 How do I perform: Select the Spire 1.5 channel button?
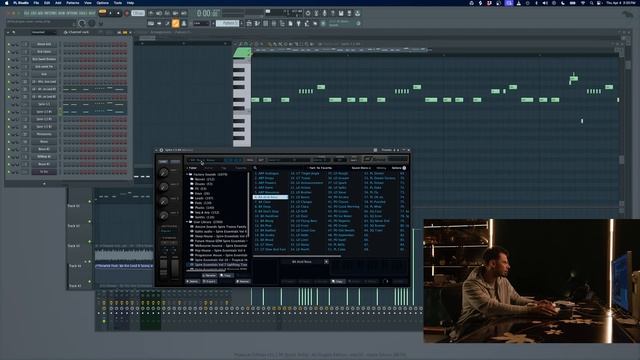pyautogui.click(x=44, y=104)
